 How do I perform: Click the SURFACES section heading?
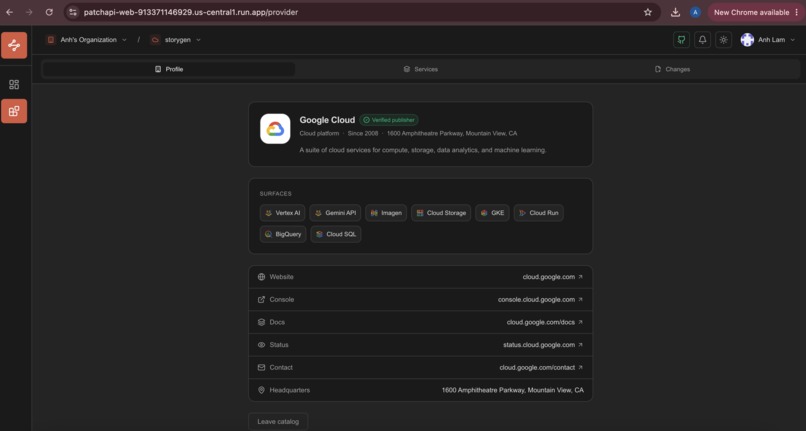[276, 194]
